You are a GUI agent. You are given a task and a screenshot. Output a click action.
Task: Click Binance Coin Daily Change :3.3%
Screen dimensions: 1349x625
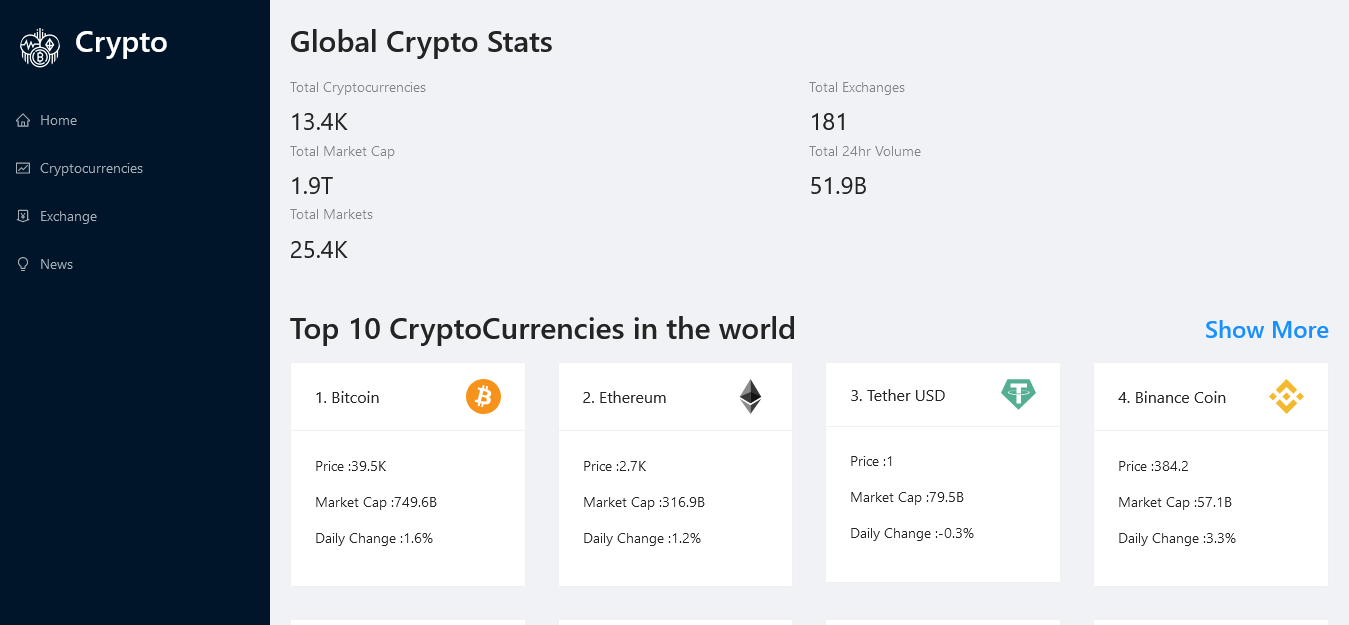click(1177, 538)
